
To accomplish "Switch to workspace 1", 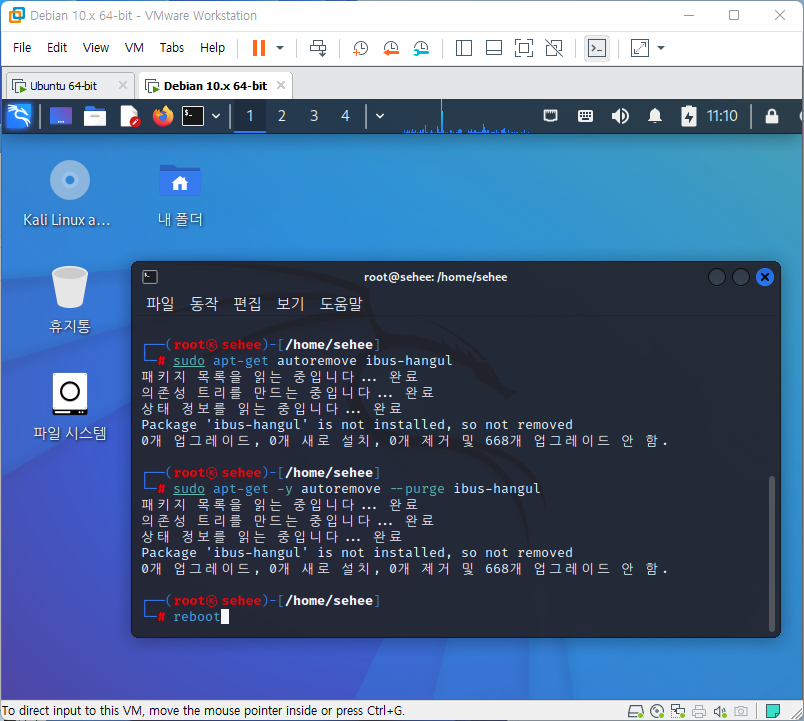I will pyautogui.click(x=250, y=116).
